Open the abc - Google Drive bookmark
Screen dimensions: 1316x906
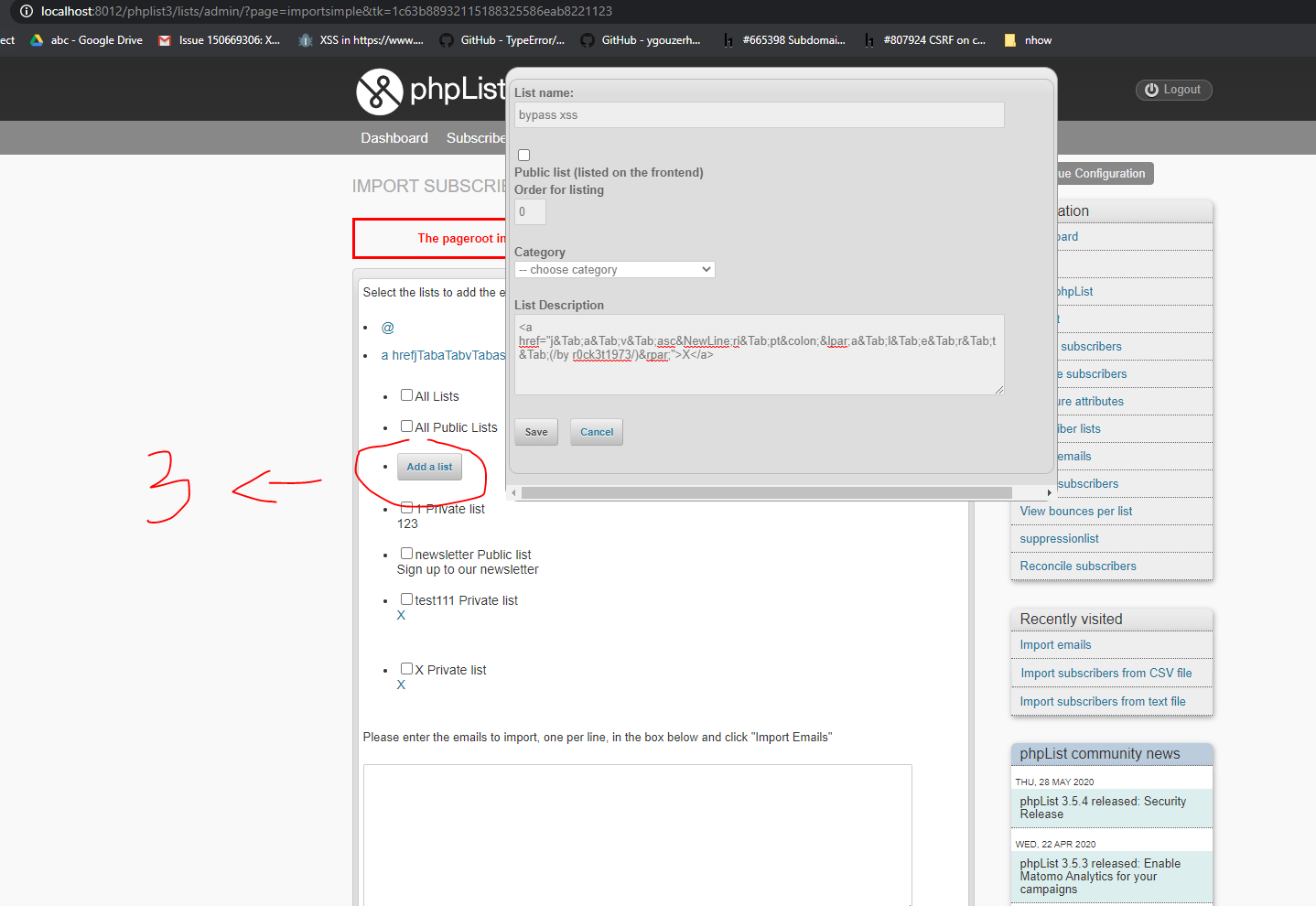[x=87, y=40]
